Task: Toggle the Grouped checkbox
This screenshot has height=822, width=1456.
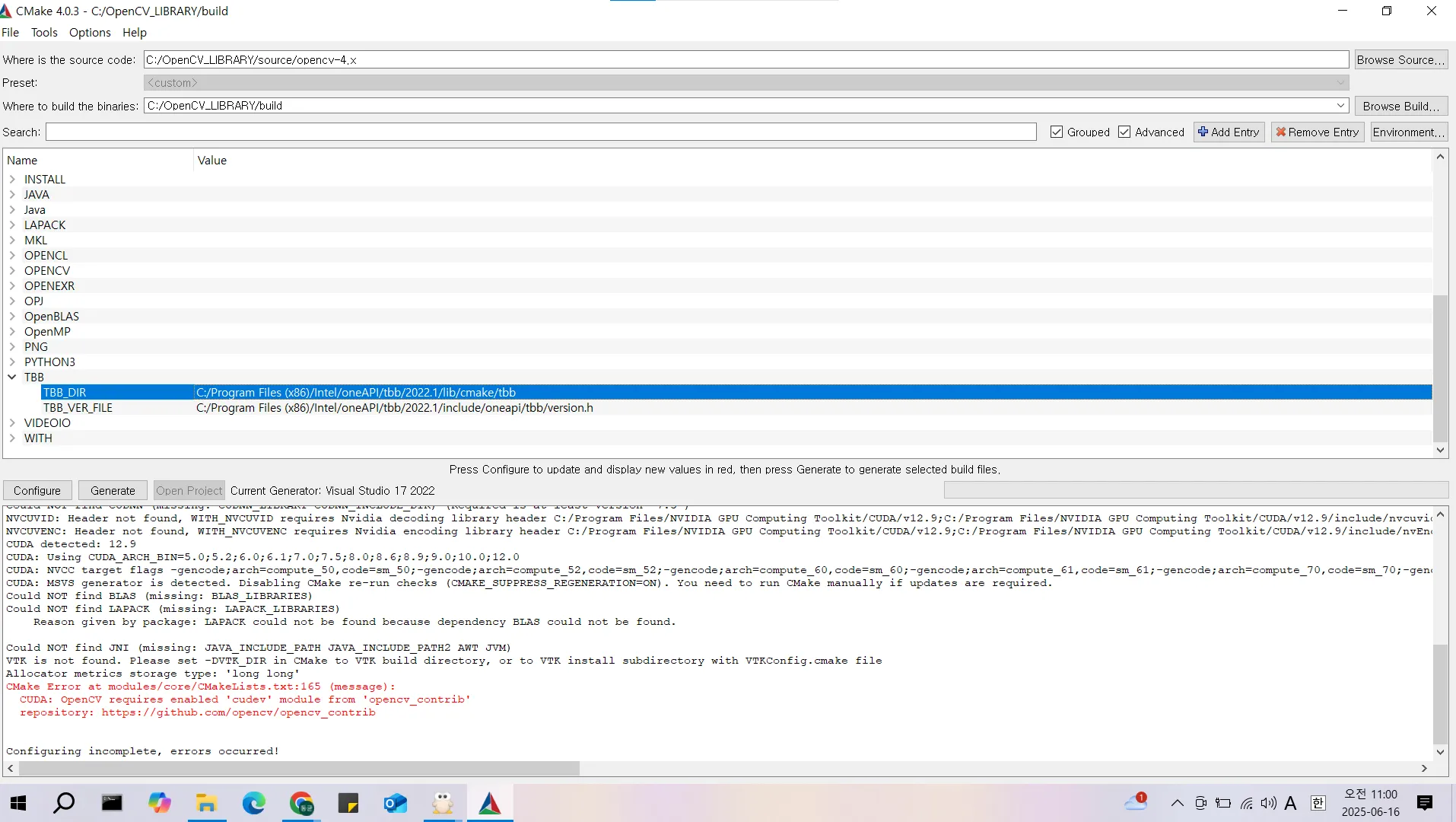Action: click(x=1057, y=132)
